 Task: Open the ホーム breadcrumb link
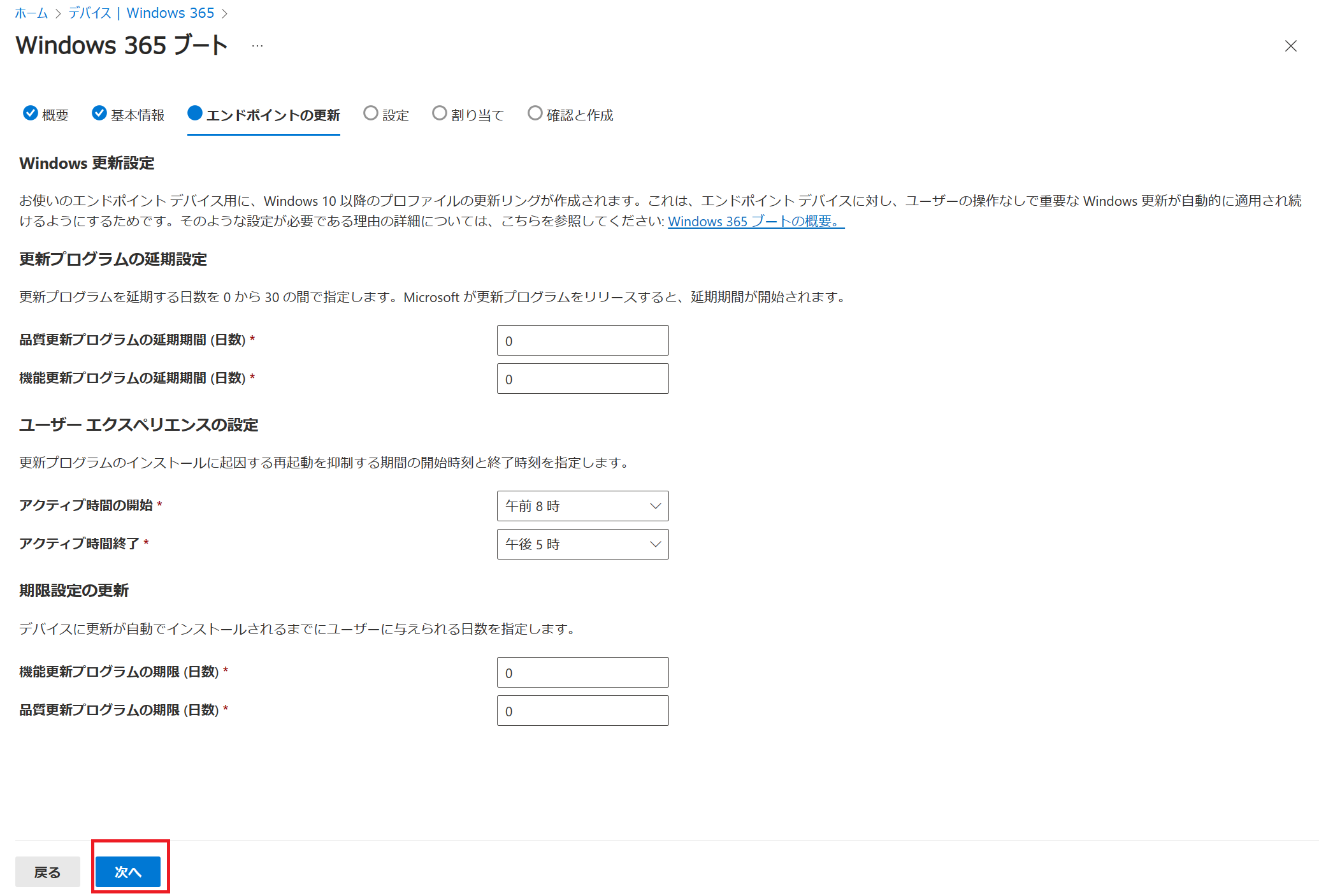click(x=31, y=13)
